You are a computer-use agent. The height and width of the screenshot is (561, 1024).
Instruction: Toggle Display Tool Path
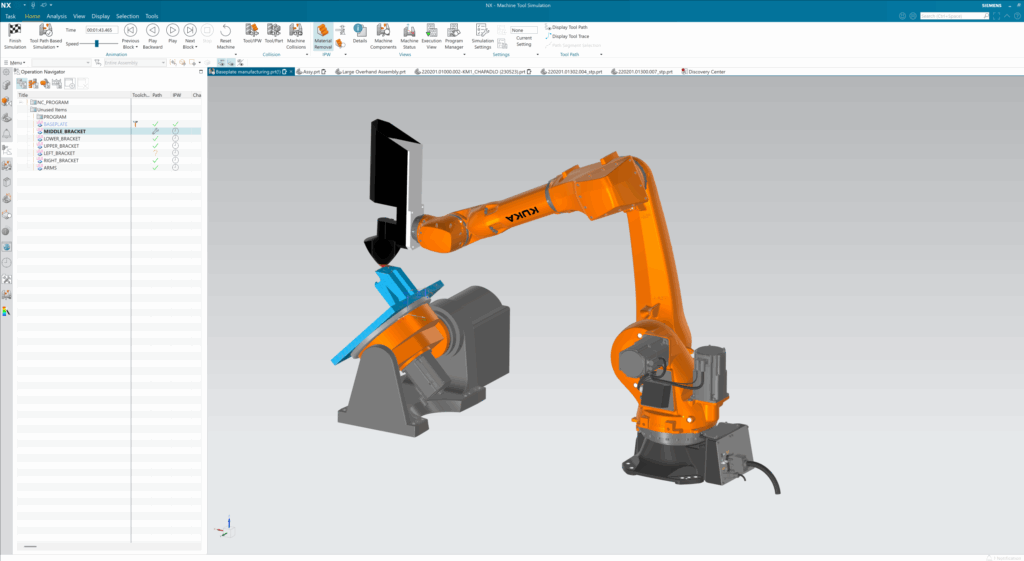click(x=567, y=27)
